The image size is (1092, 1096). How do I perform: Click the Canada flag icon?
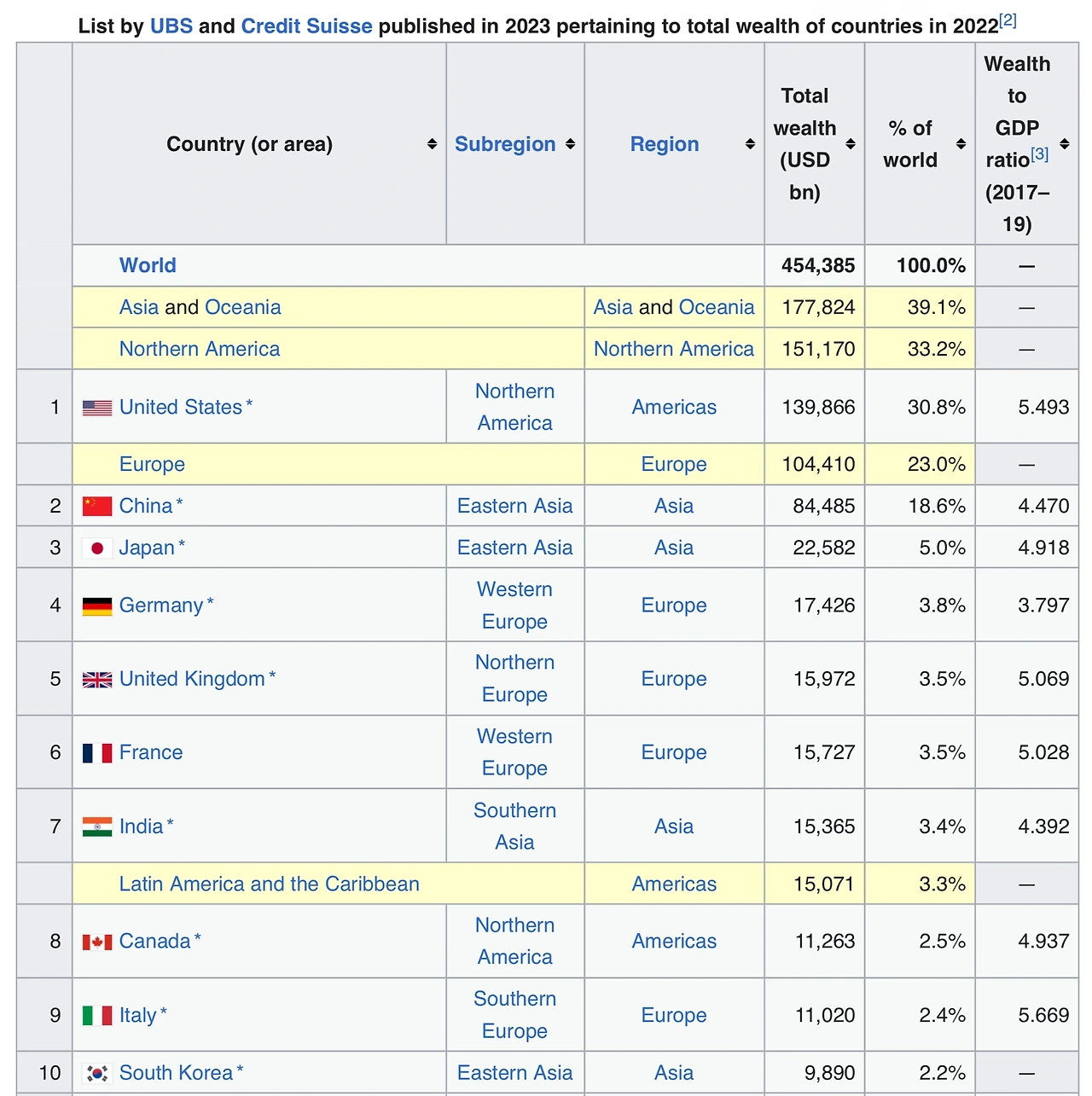click(97, 942)
